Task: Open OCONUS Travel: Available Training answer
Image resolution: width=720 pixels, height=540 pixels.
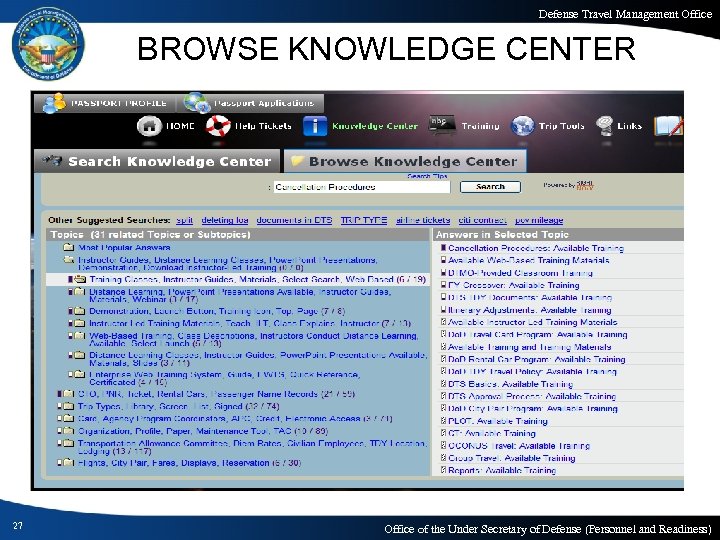Action: coord(519,445)
